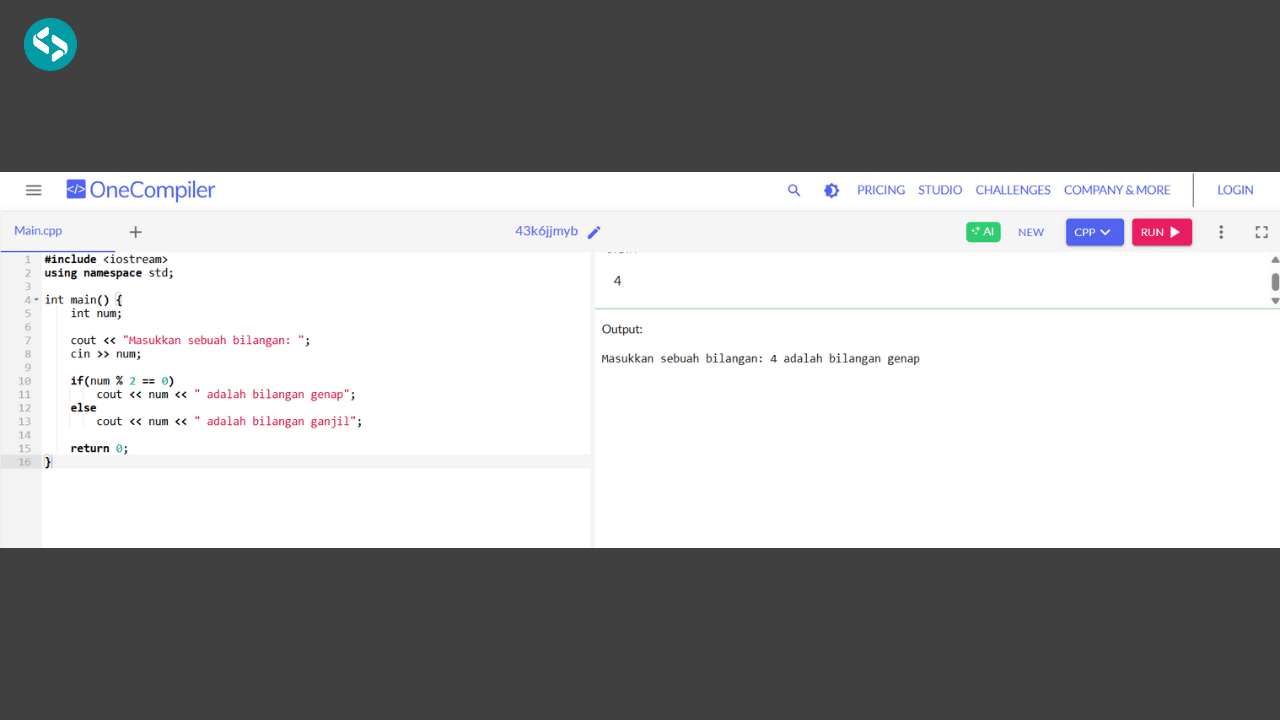Select the Main.cpp tab
The width and height of the screenshot is (1280, 720).
point(38,231)
